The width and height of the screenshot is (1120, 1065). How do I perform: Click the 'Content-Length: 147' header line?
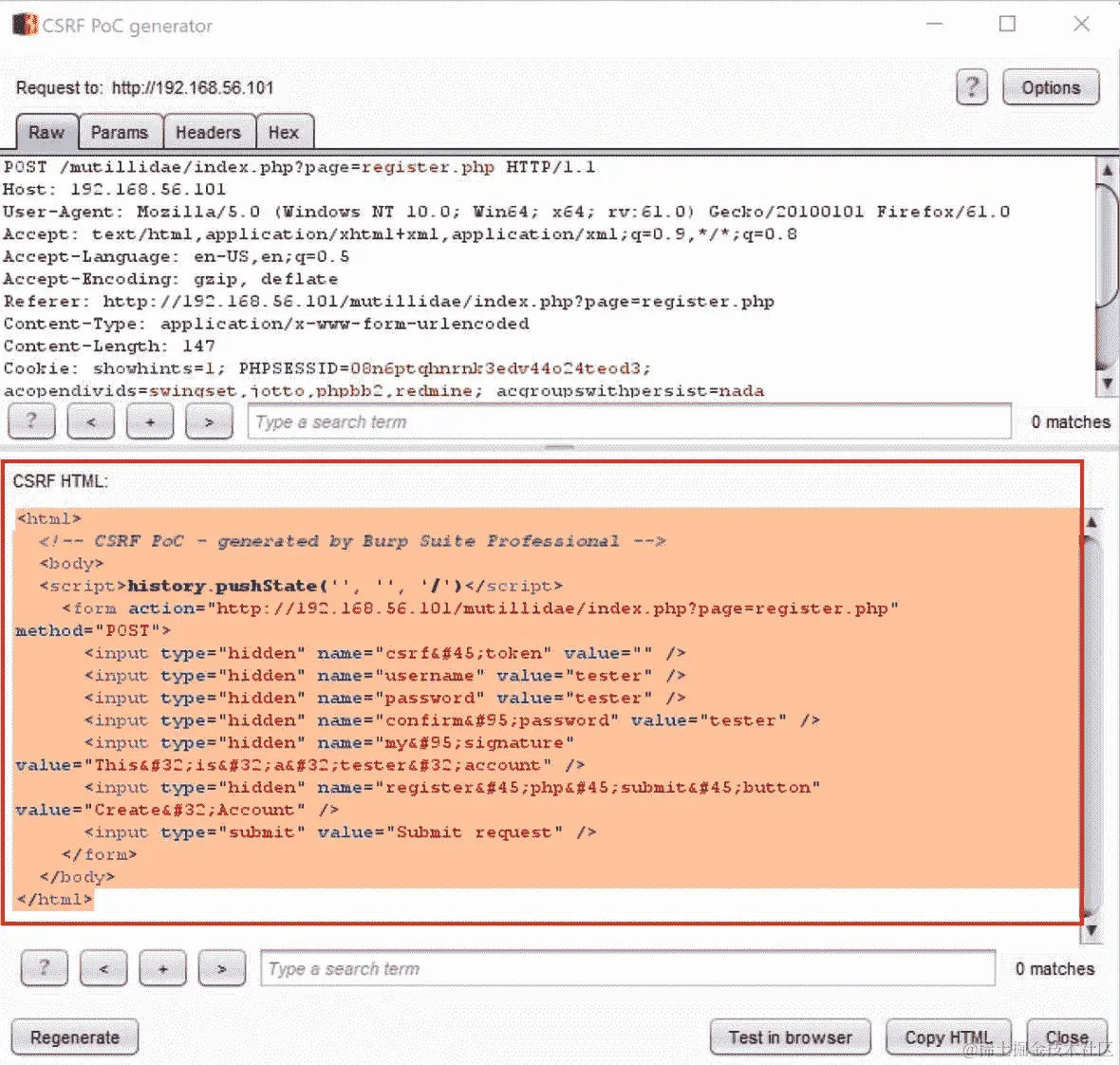109,346
